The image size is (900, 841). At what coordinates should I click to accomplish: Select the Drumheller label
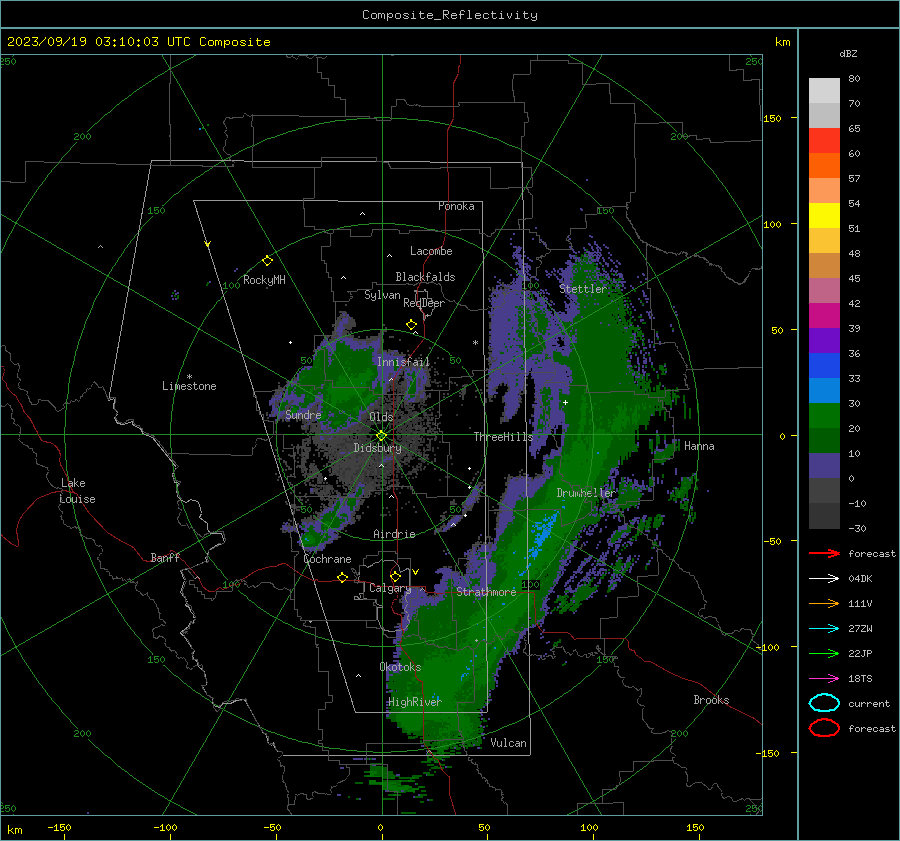click(585, 493)
